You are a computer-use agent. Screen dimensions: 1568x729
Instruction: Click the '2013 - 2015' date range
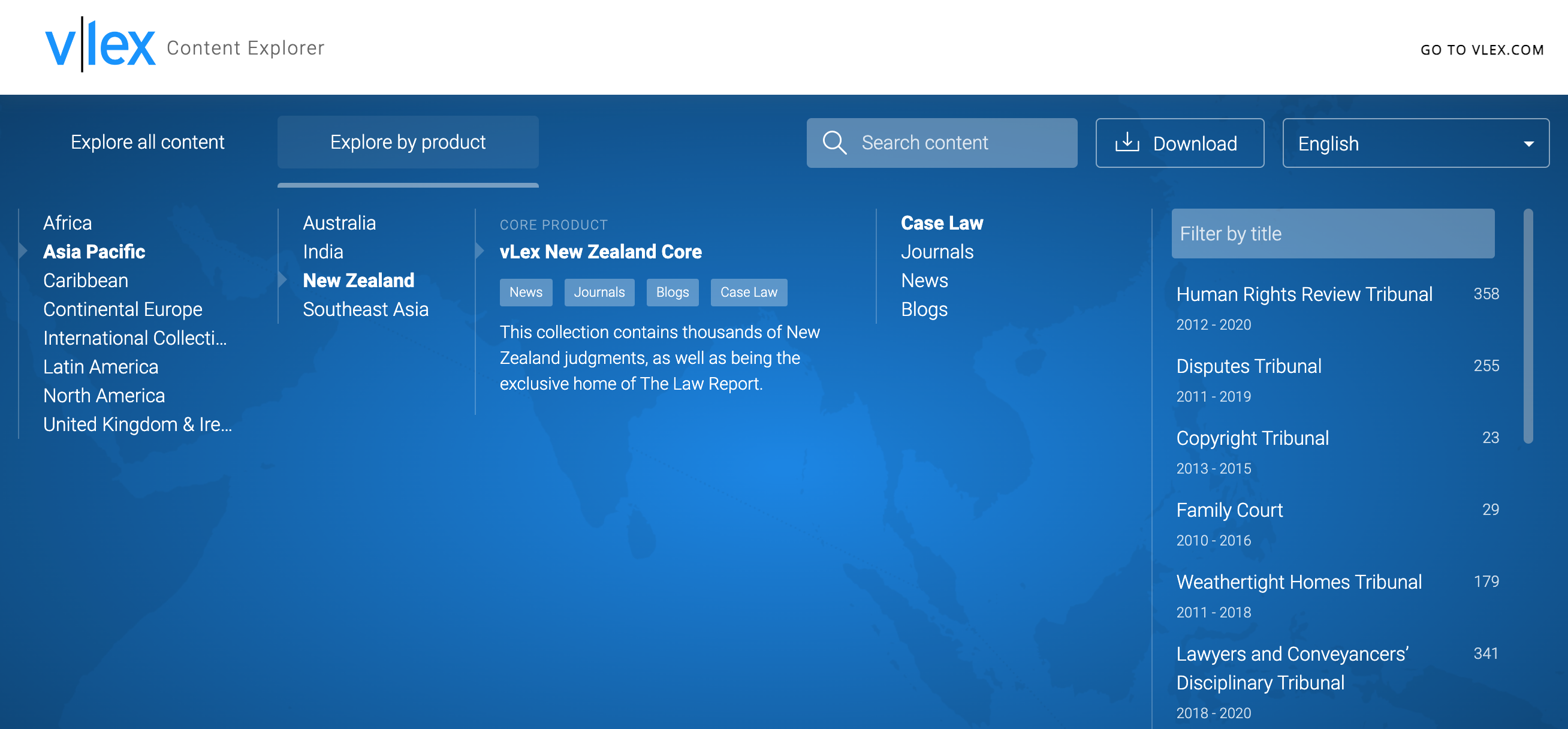click(1213, 468)
